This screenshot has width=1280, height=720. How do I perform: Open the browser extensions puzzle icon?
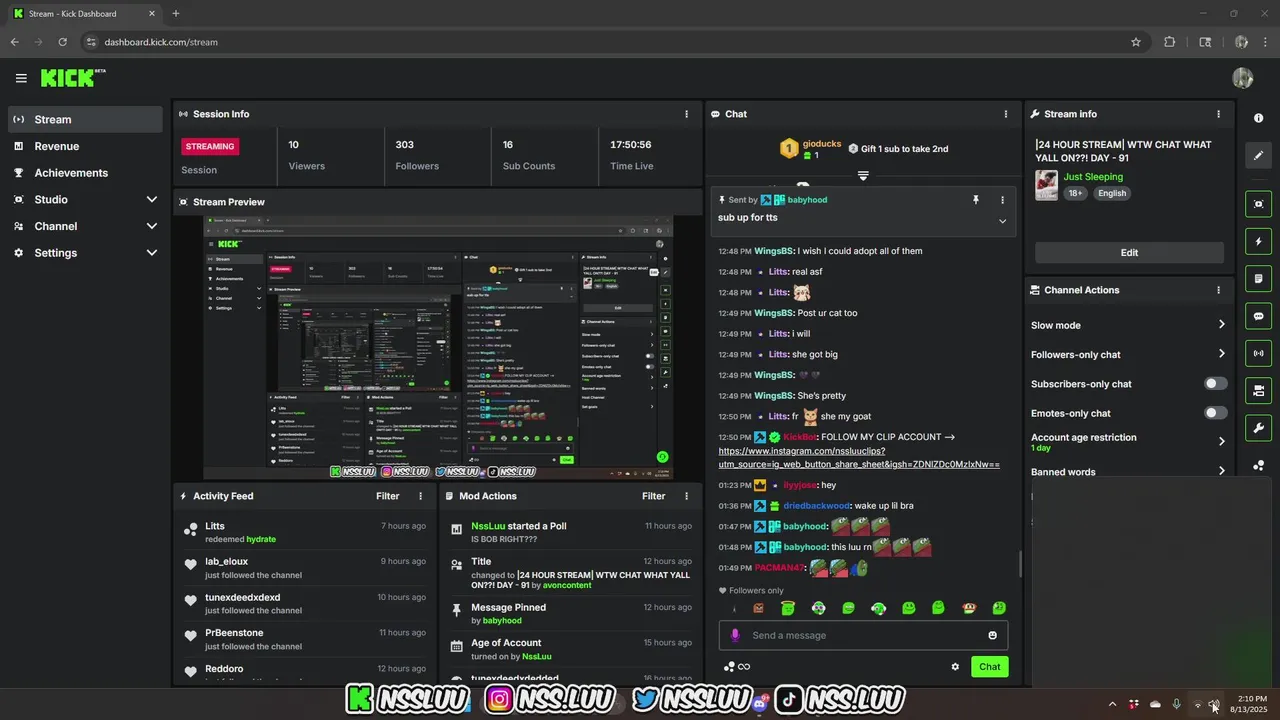click(1169, 42)
